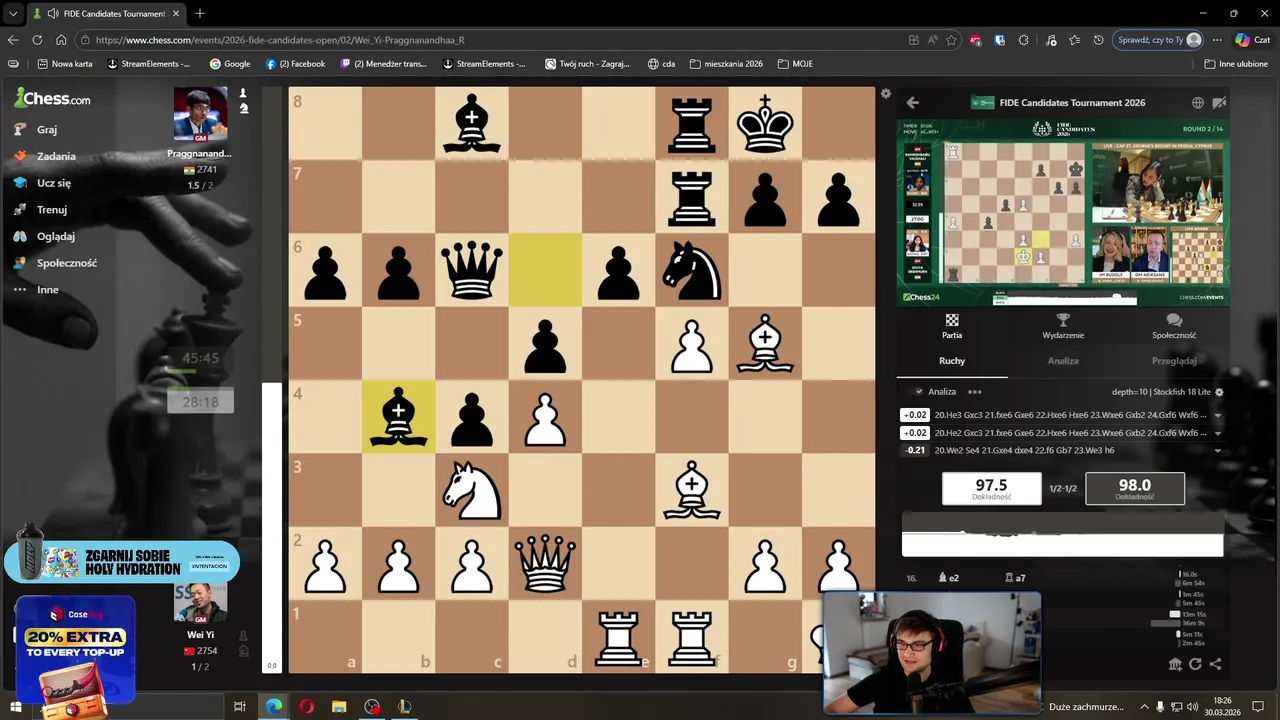1280x720 pixels.
Task: Open the mieszkania 2026 bookmarks folder
Action: click(726, 64)
